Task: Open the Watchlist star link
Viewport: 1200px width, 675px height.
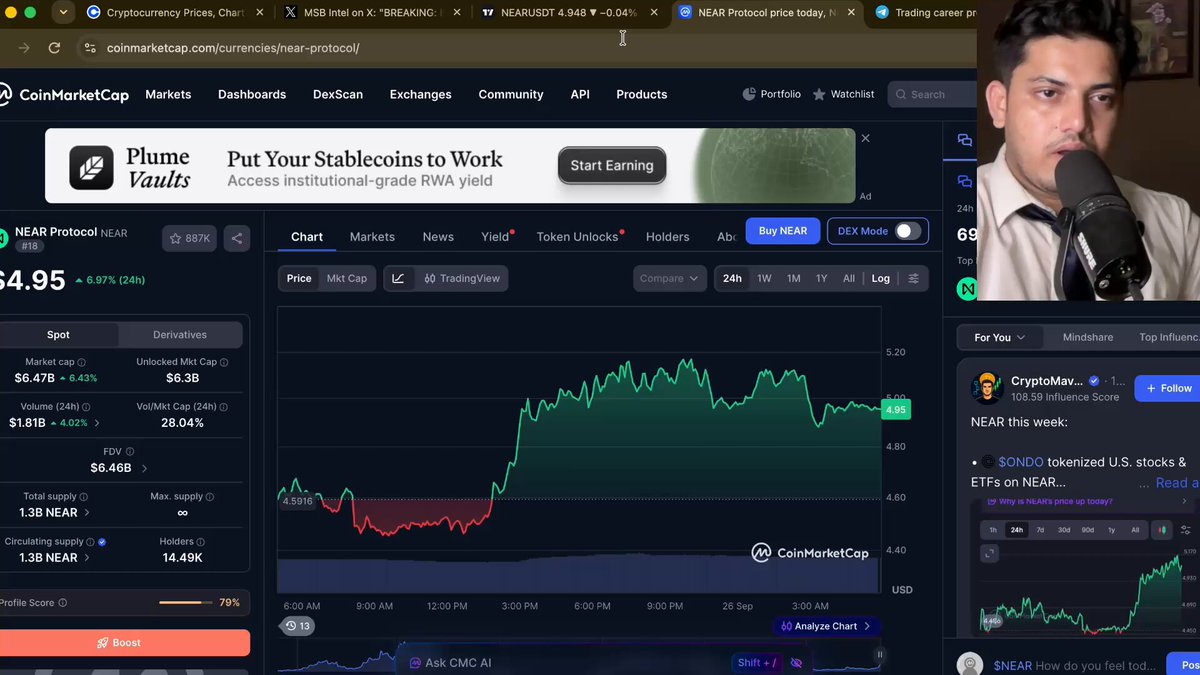Action: pyautogui.click(x=843, y=94)
